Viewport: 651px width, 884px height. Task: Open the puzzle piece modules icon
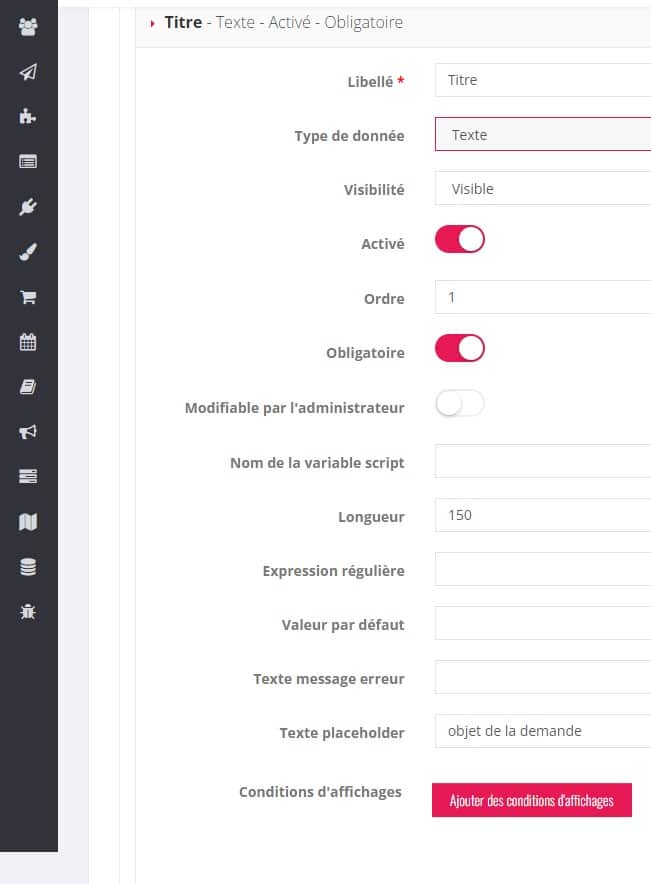click(28, 116)
